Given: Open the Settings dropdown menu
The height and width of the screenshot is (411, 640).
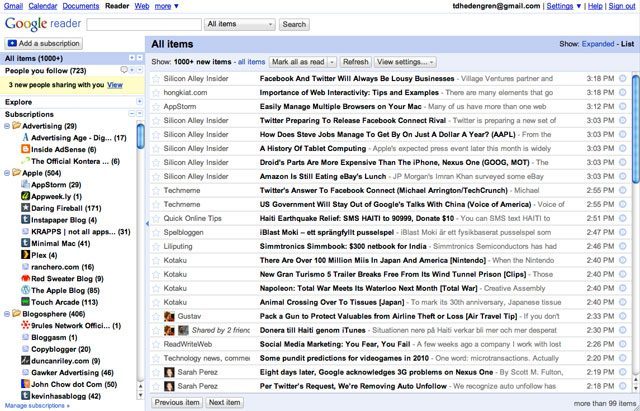Looking at the screenshot, I should (564, 6).
